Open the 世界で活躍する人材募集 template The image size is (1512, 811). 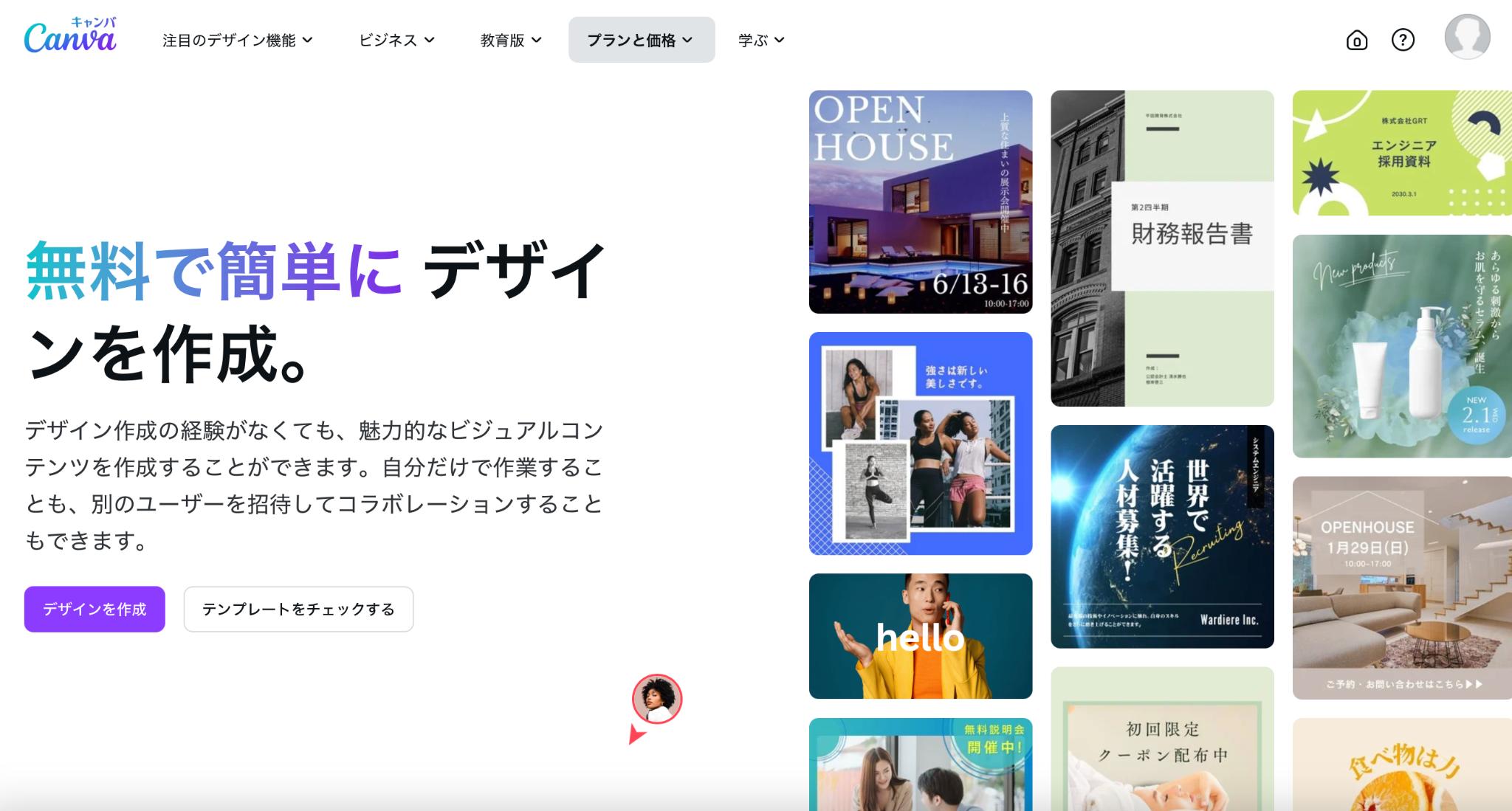click(x=1162, y=536)
